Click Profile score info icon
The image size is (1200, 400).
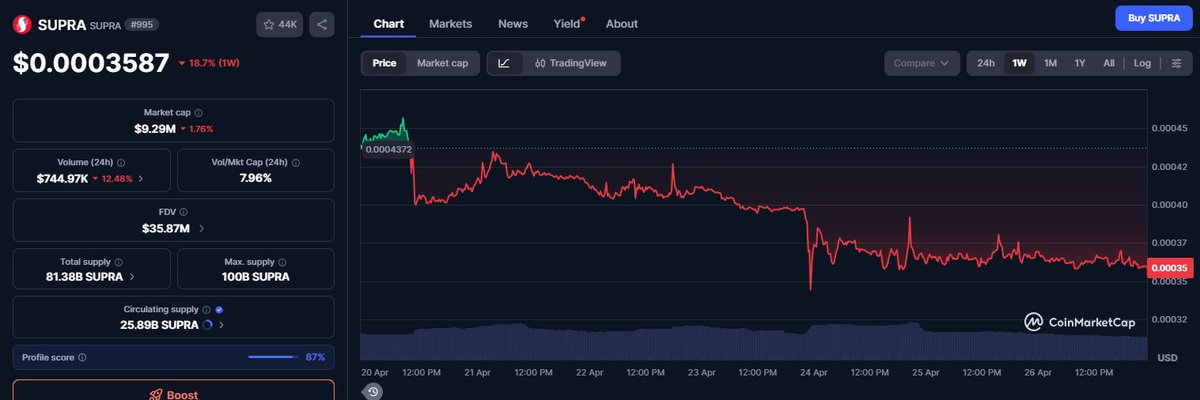[82, 357]
